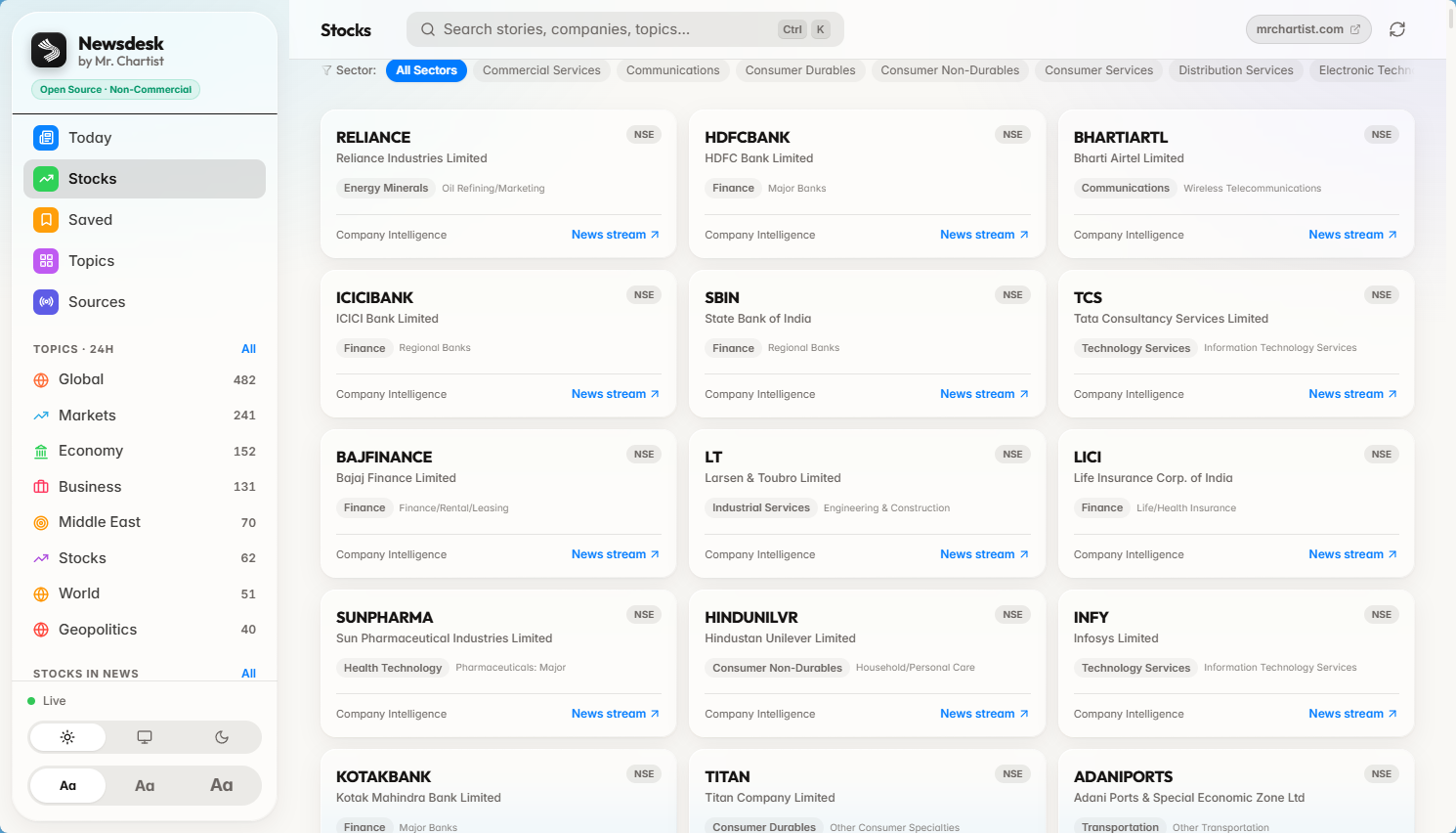Open the Stocks page in sidebar
The height and width of the screenshot is (833, 1456).
(x=145, y=179)
